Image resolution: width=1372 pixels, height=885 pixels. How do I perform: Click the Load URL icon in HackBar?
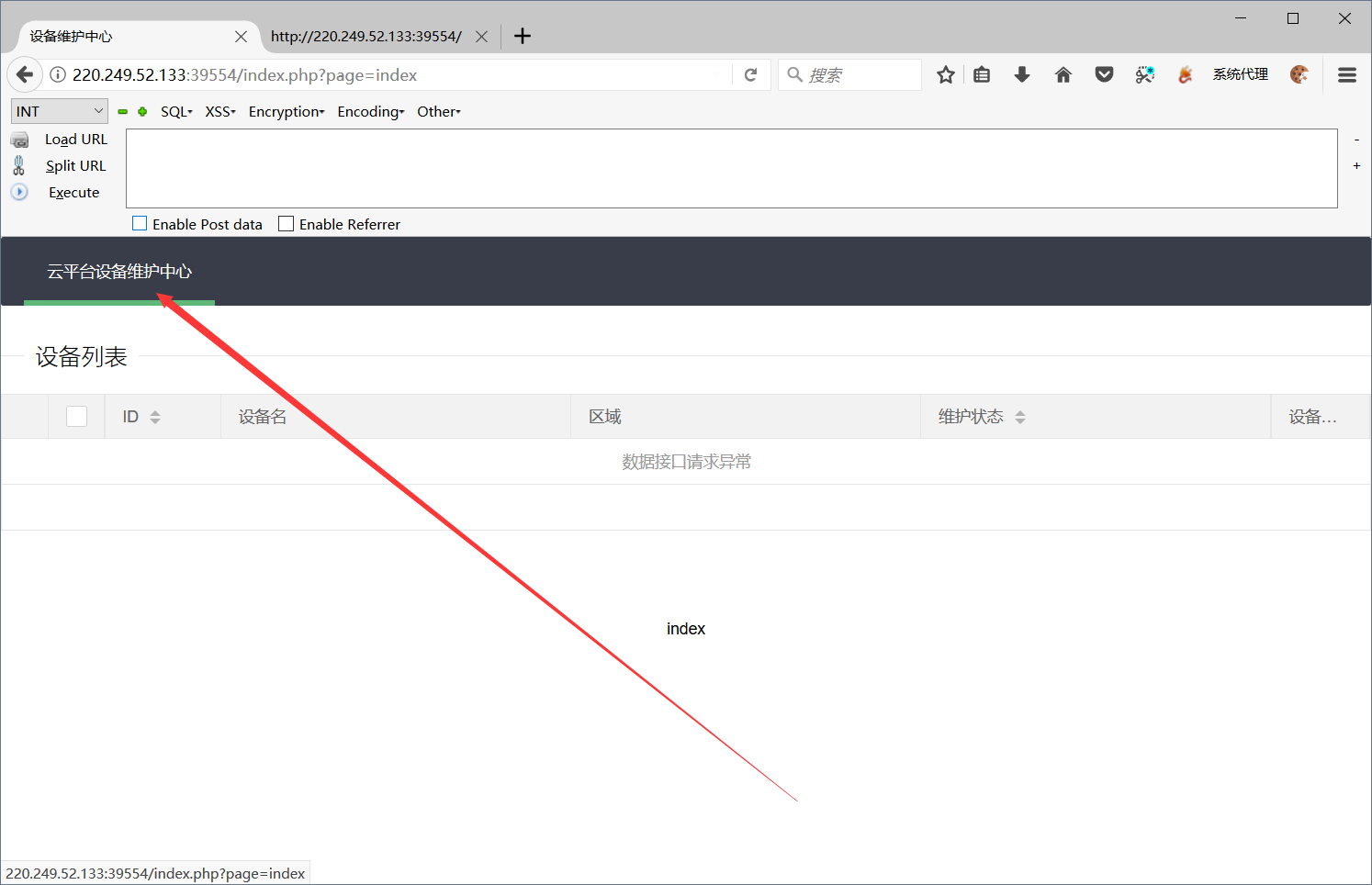pos(19,139)
